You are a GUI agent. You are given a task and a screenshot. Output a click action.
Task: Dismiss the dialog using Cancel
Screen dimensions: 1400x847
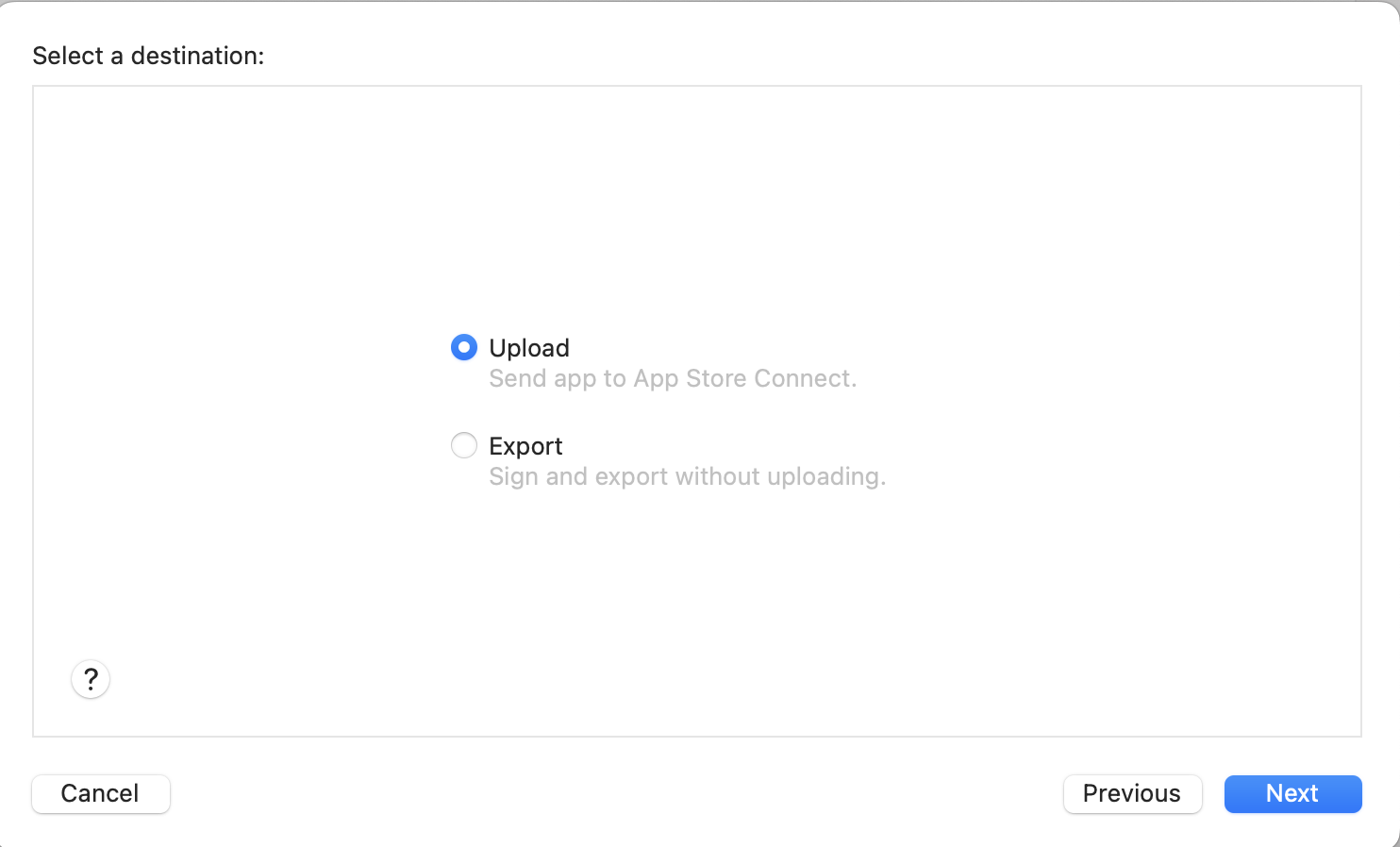click(x=101, y=793)
